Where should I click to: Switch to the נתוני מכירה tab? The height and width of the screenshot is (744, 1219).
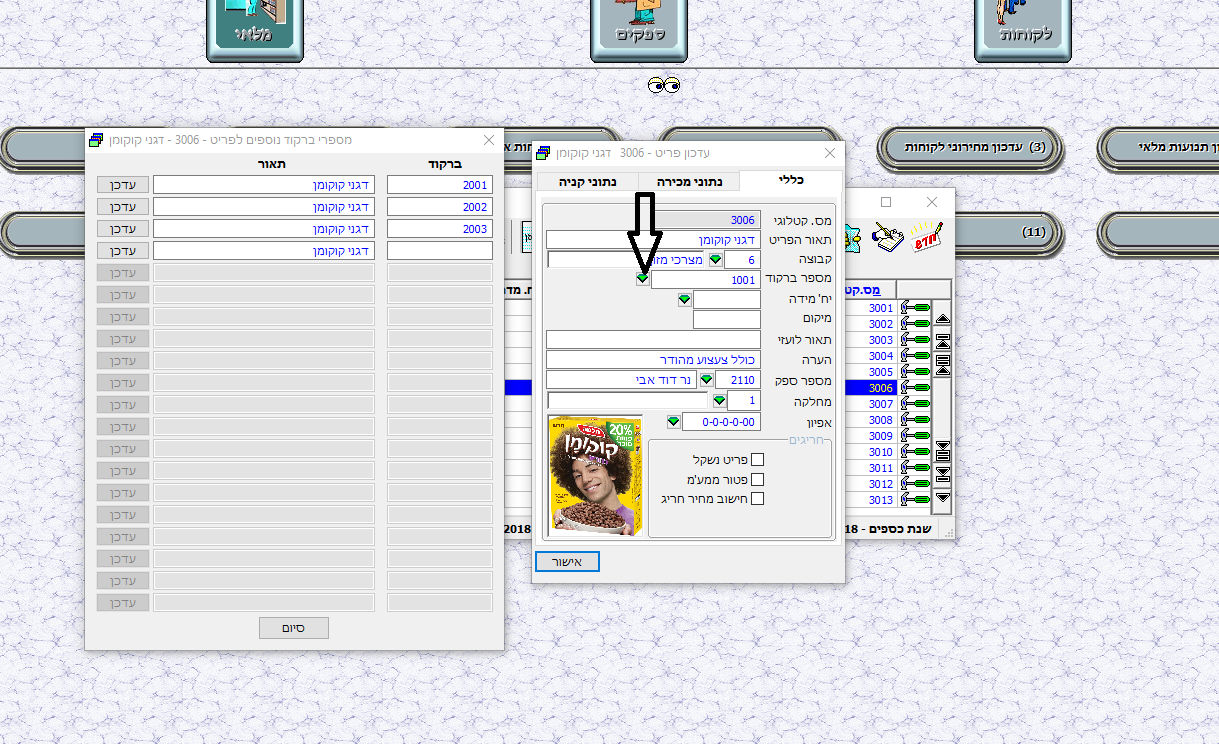(x=690, y=182)
